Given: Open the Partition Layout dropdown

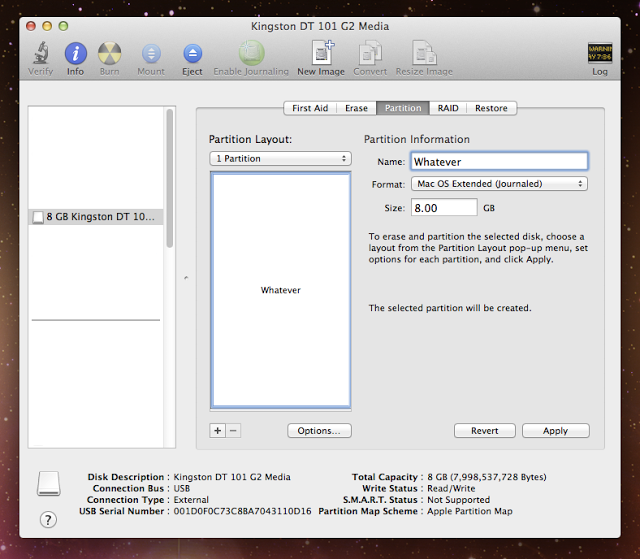Looking at the screenshot, I should [280, 159].
